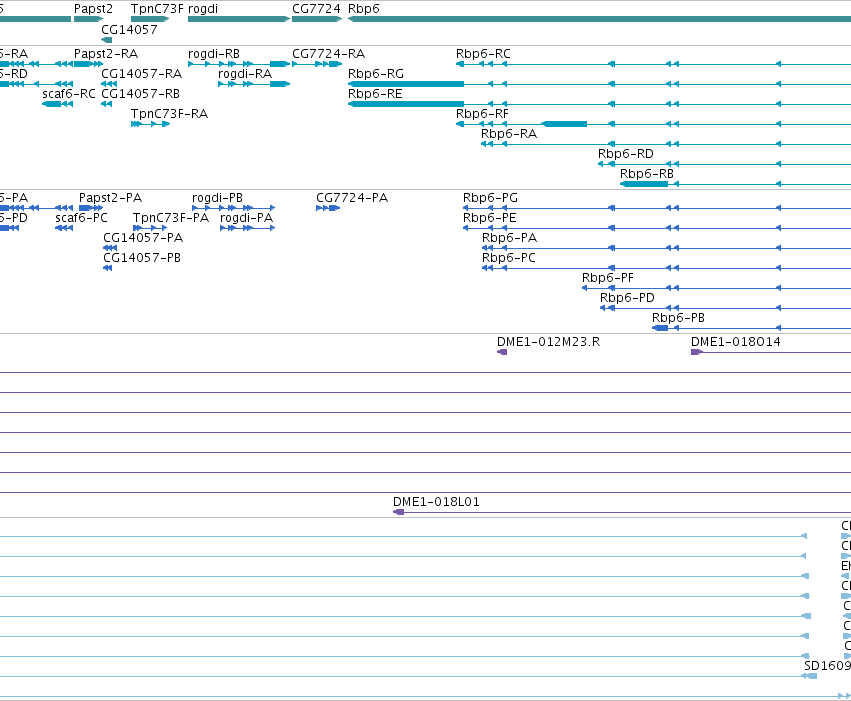Select the Papst2 gene label
851x701 pixels.
(x=93, y=9)
